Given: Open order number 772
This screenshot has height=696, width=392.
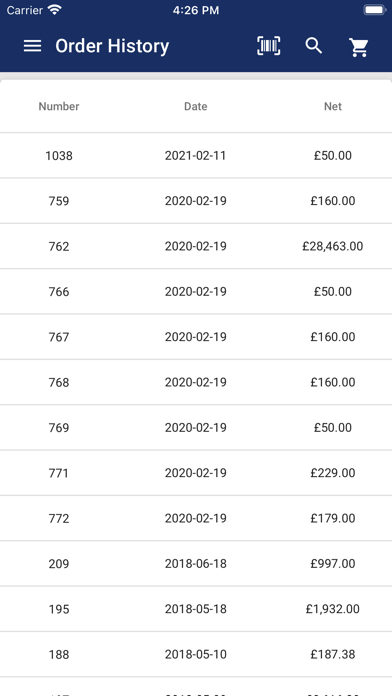Looking at the screenshot, I should coord(196,518).
